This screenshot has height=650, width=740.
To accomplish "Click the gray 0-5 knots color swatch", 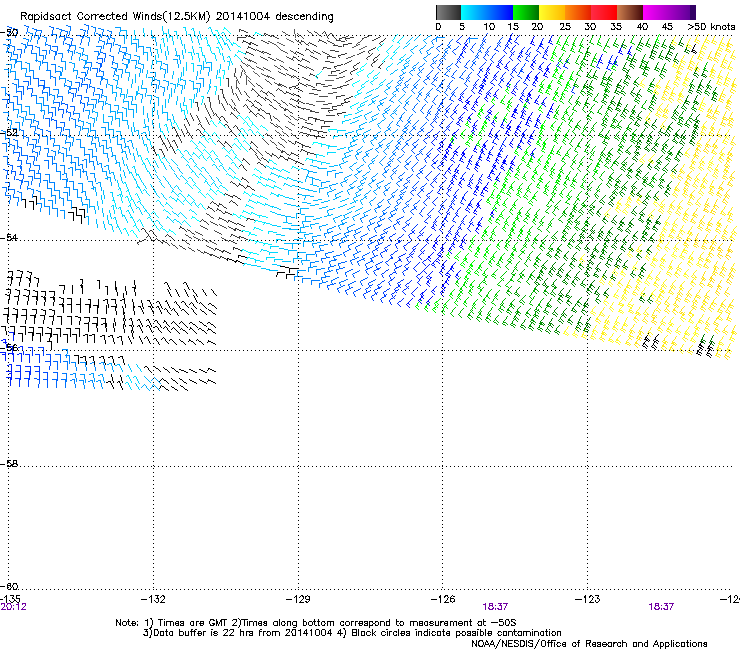I will (448, 12).
